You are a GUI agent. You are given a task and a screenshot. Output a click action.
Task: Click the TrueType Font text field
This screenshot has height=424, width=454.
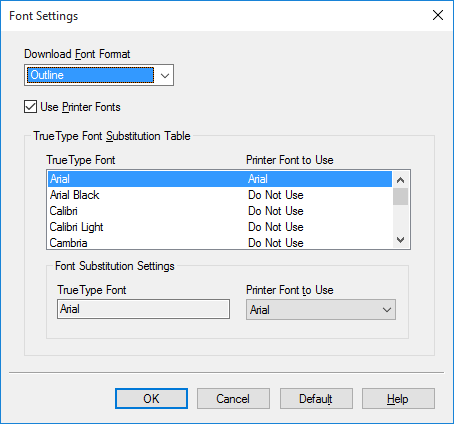tap(143, 309)
